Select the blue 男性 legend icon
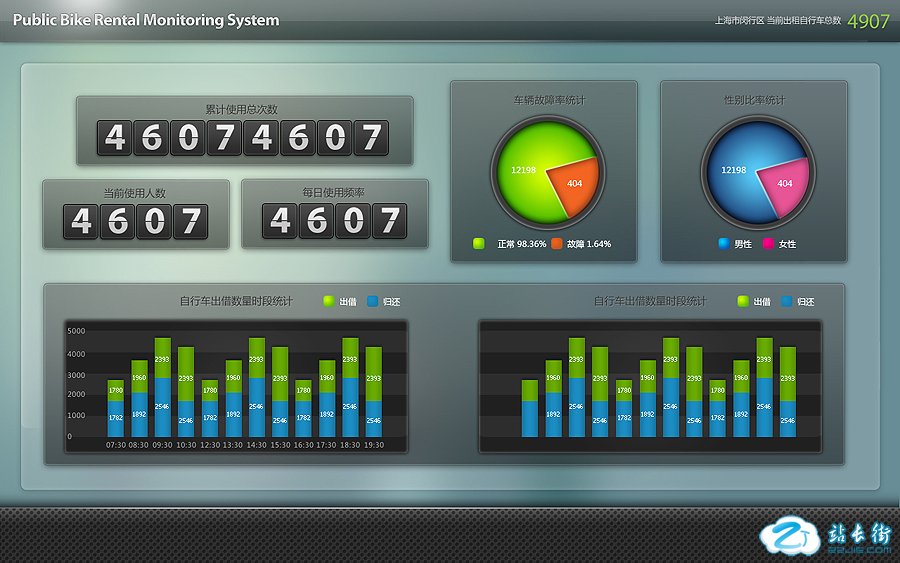Viewport: 900px width, 563px height. (724, 243)
